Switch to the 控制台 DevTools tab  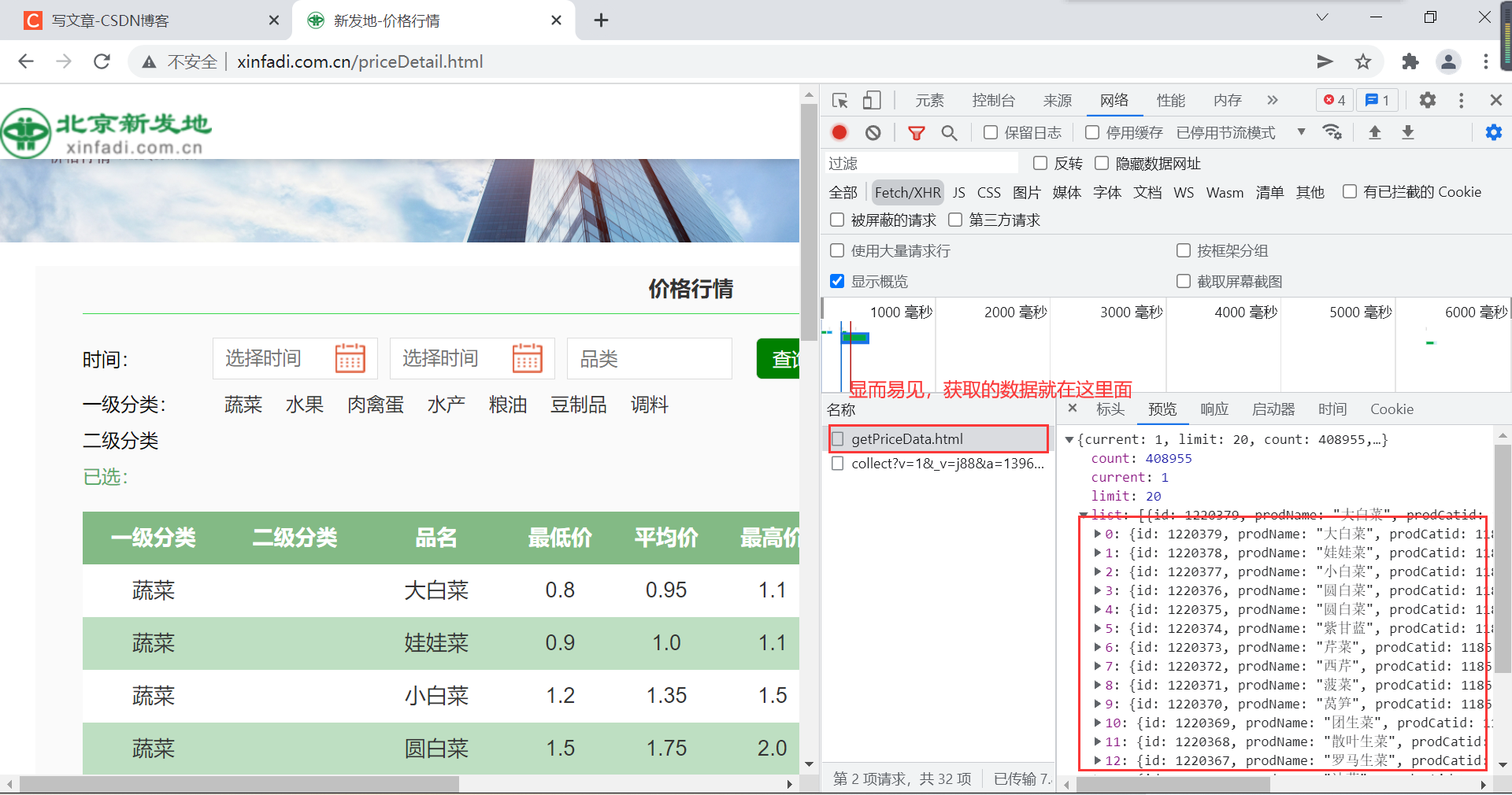coord(993,100)
